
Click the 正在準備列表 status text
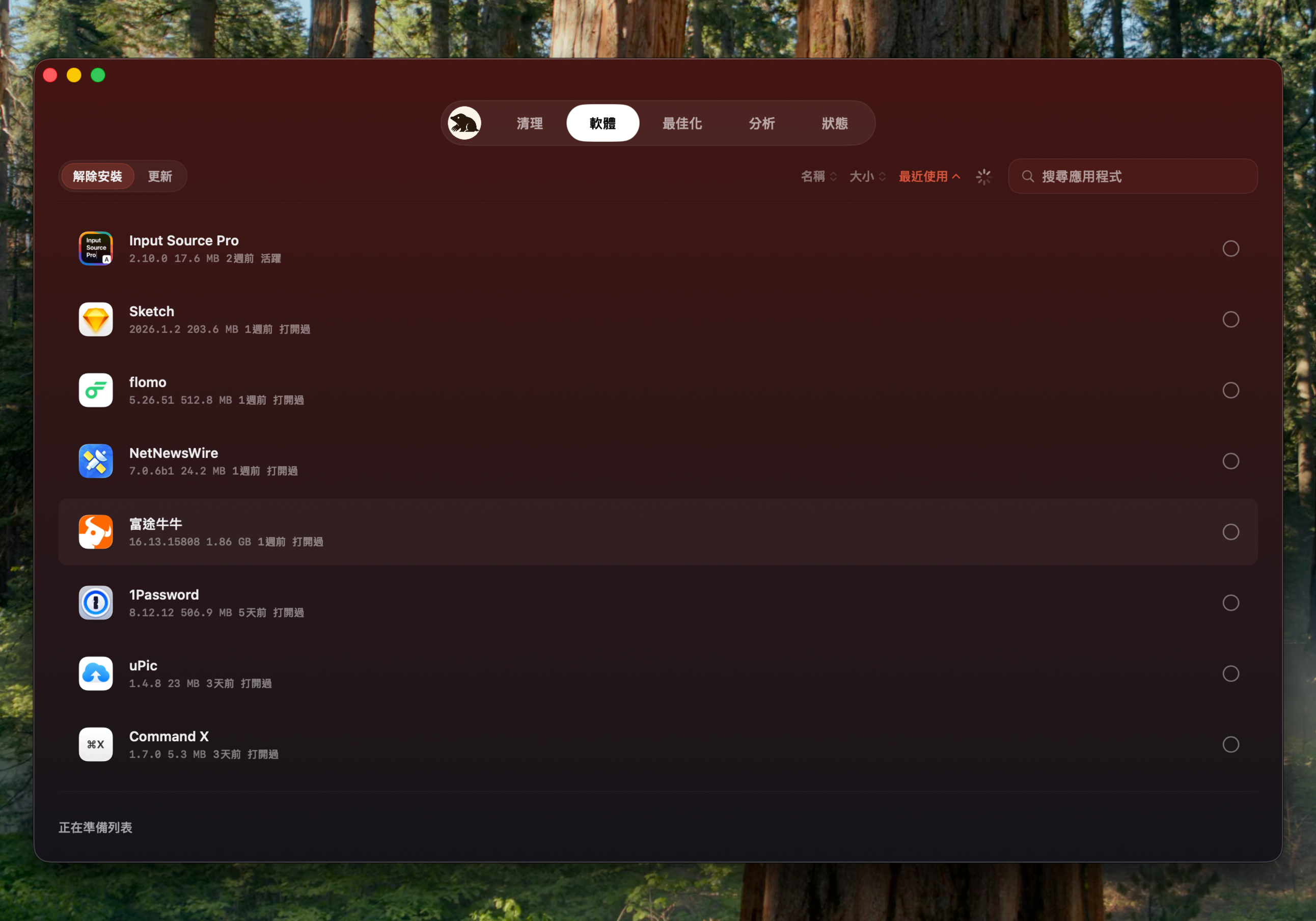tap(95, 827)
